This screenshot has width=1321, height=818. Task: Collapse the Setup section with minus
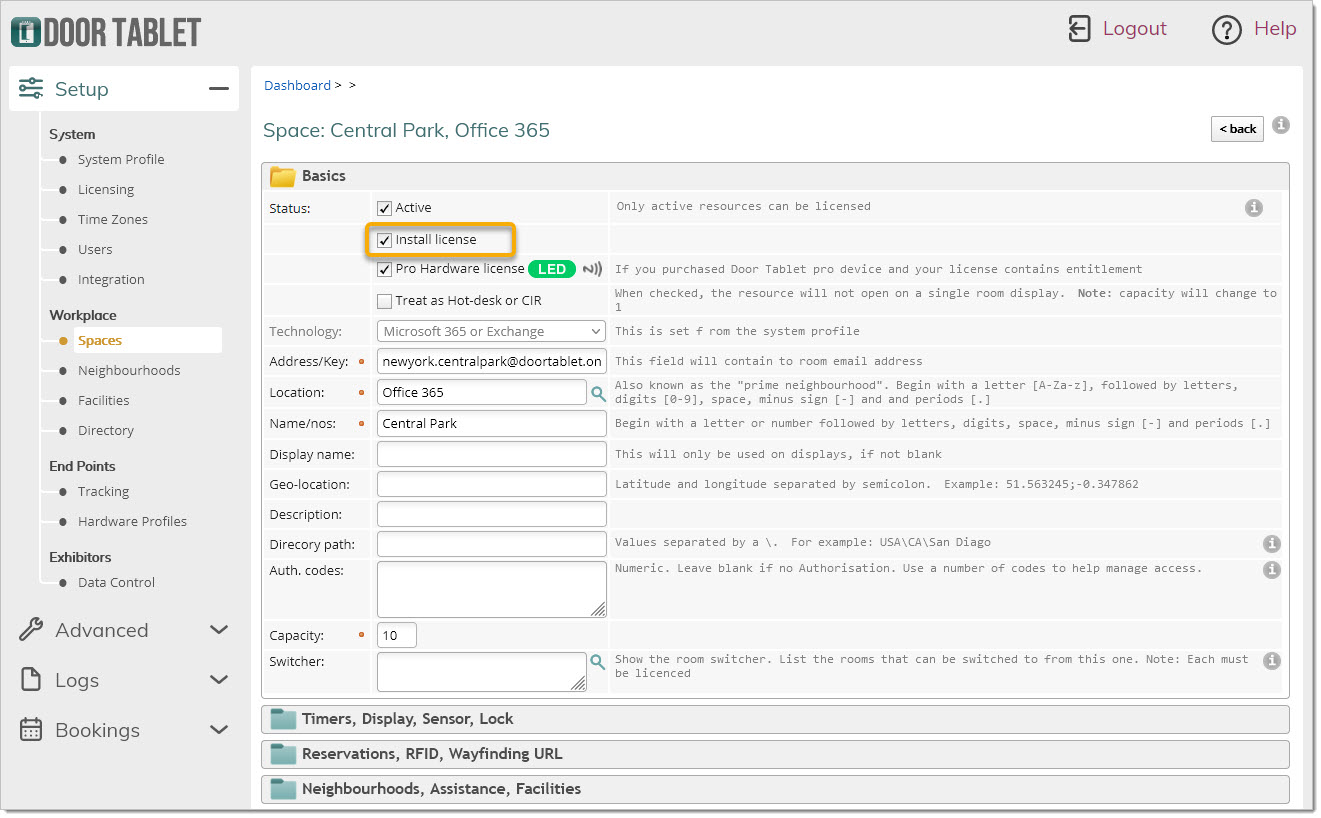219,89
